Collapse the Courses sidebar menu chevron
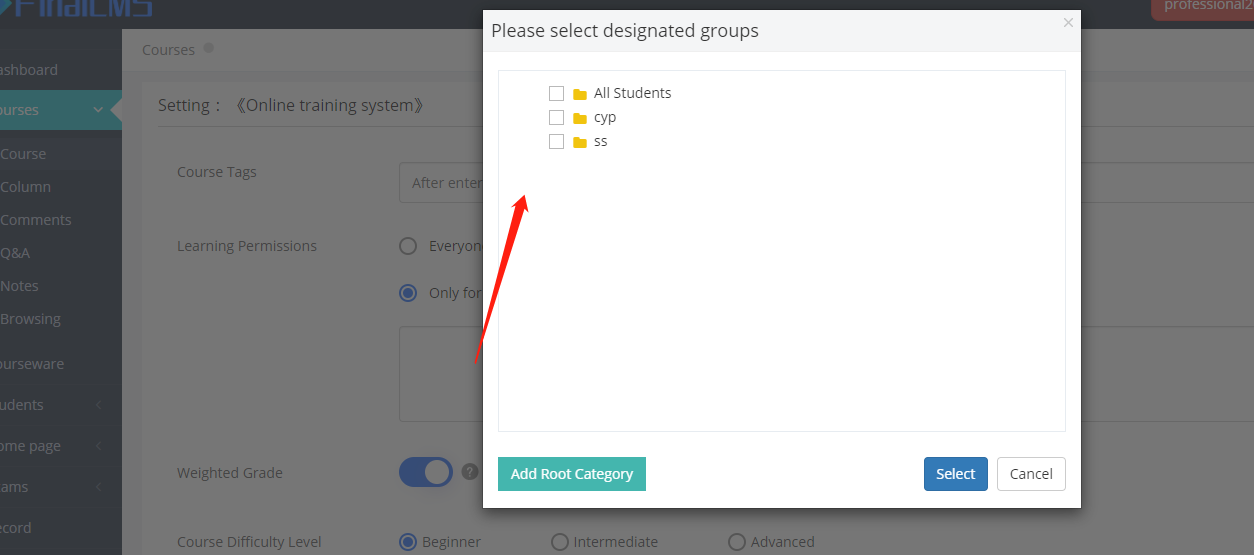 click(98, 110)
